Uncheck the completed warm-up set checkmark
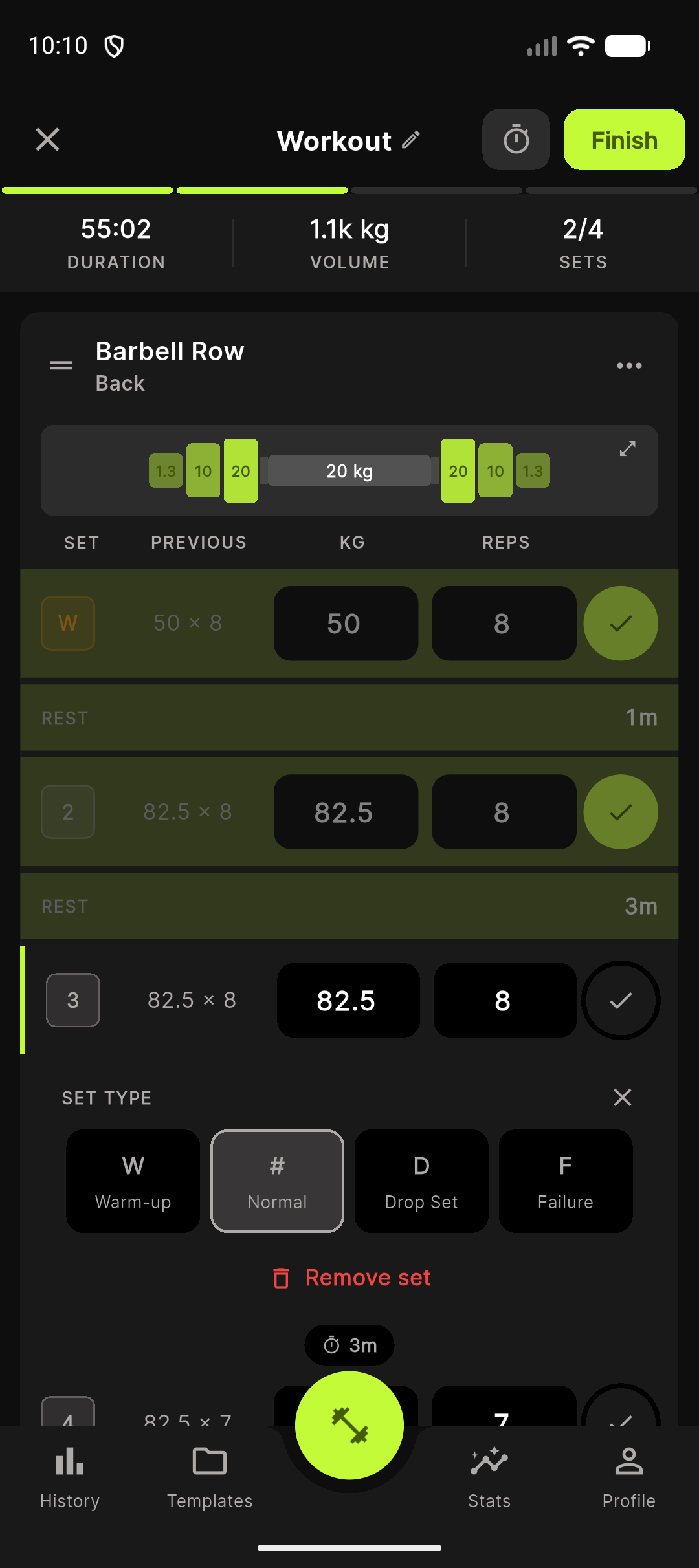The image size is (699, 1568). click(x=621, y=624)
